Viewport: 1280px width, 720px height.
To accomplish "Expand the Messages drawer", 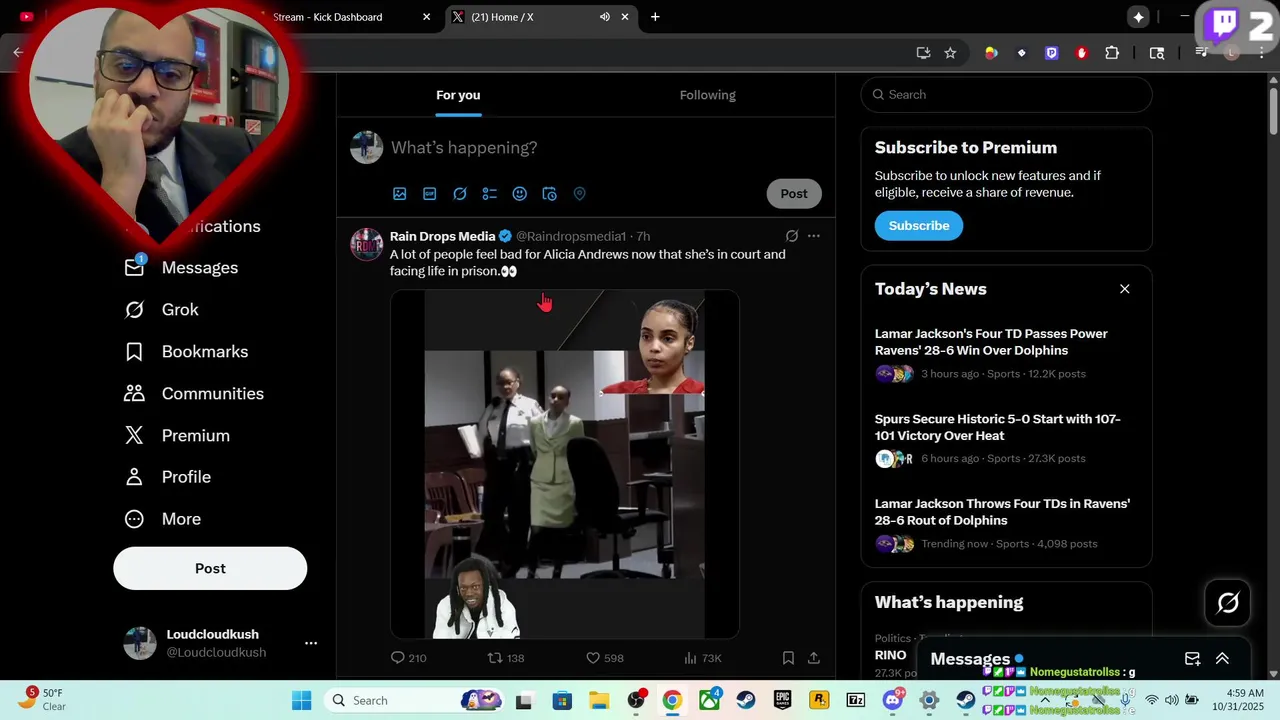I will click(1222, 659).
